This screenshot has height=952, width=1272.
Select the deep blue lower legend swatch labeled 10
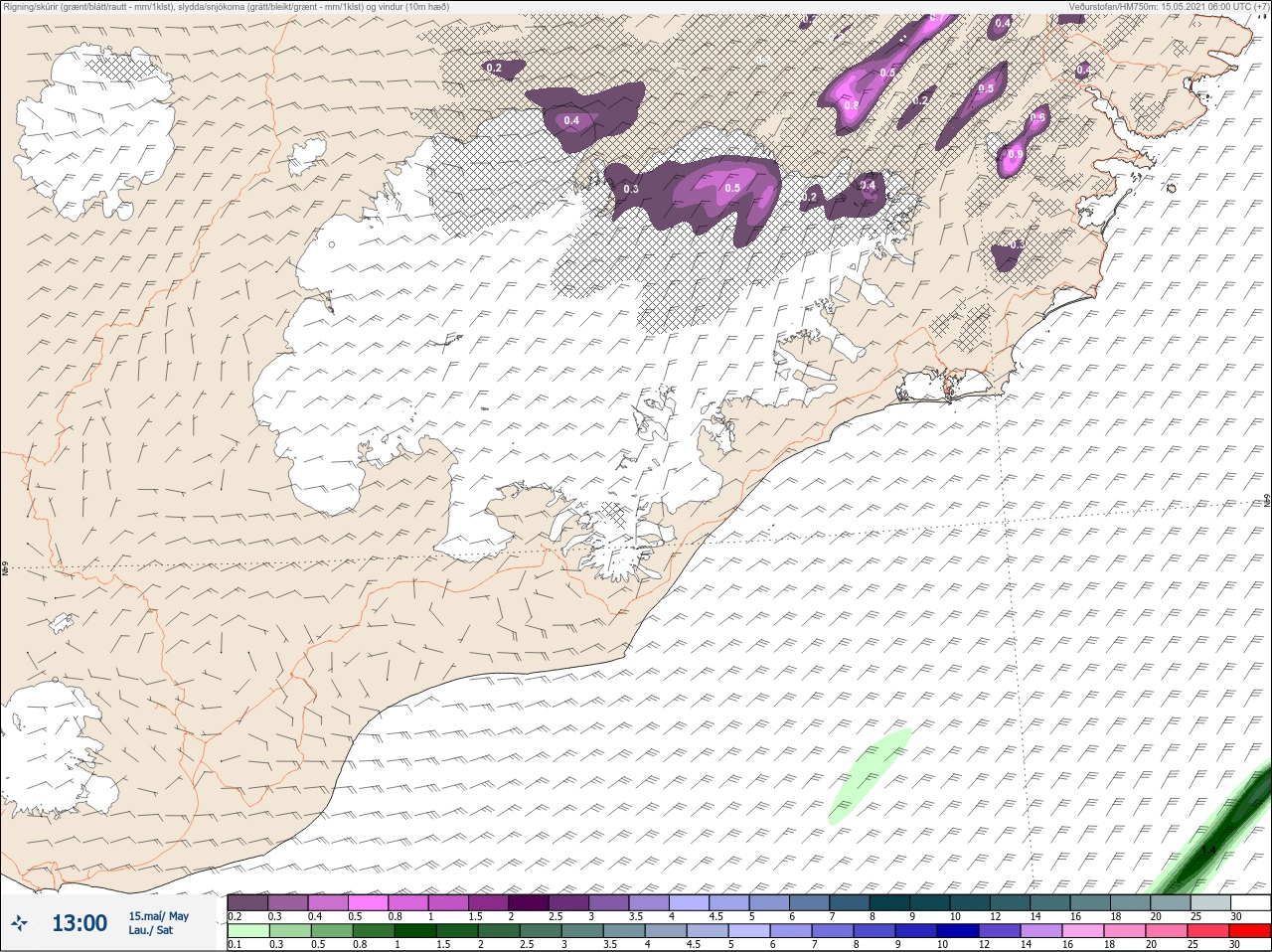click(957, 932)
